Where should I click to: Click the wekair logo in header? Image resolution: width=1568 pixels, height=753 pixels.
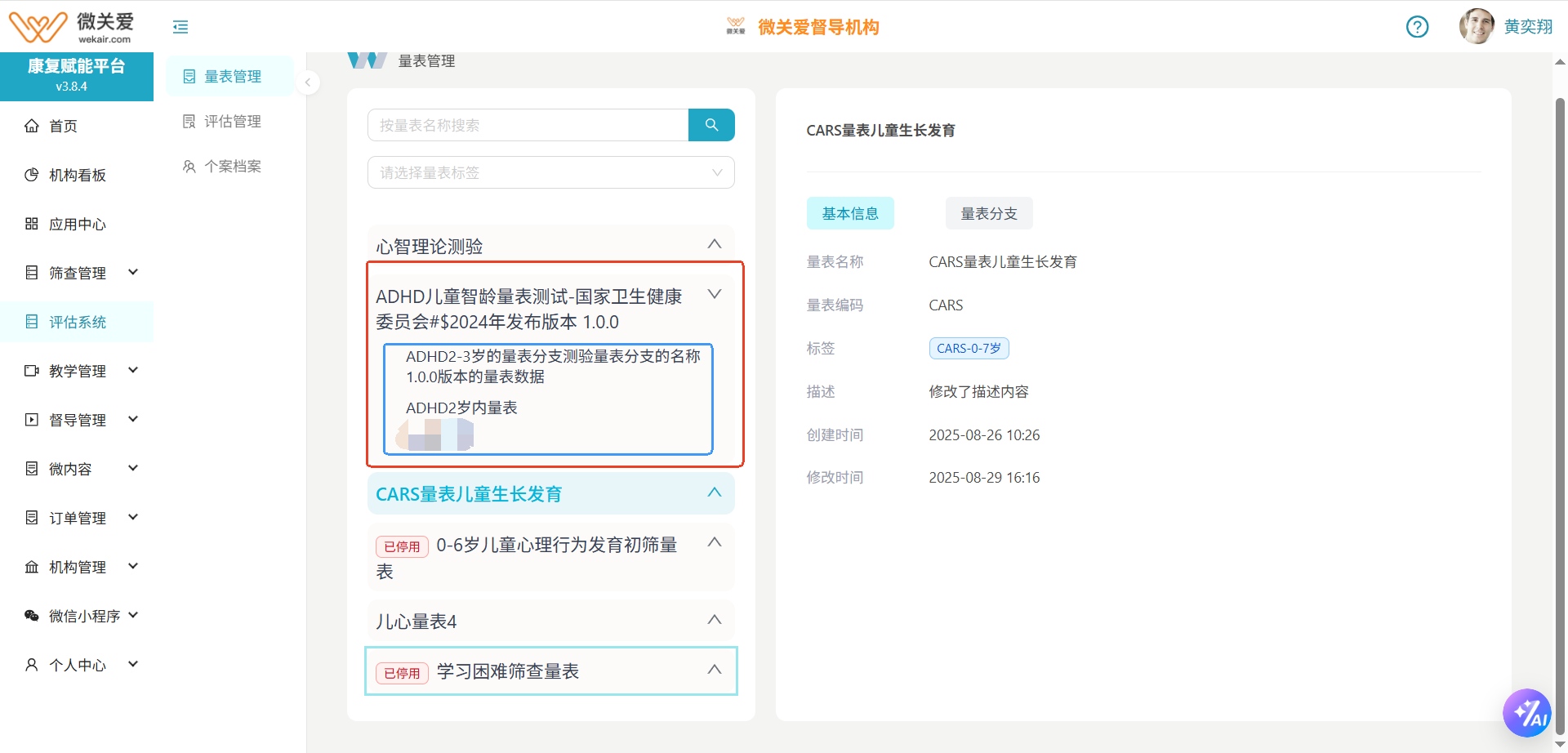click(69, 27)
